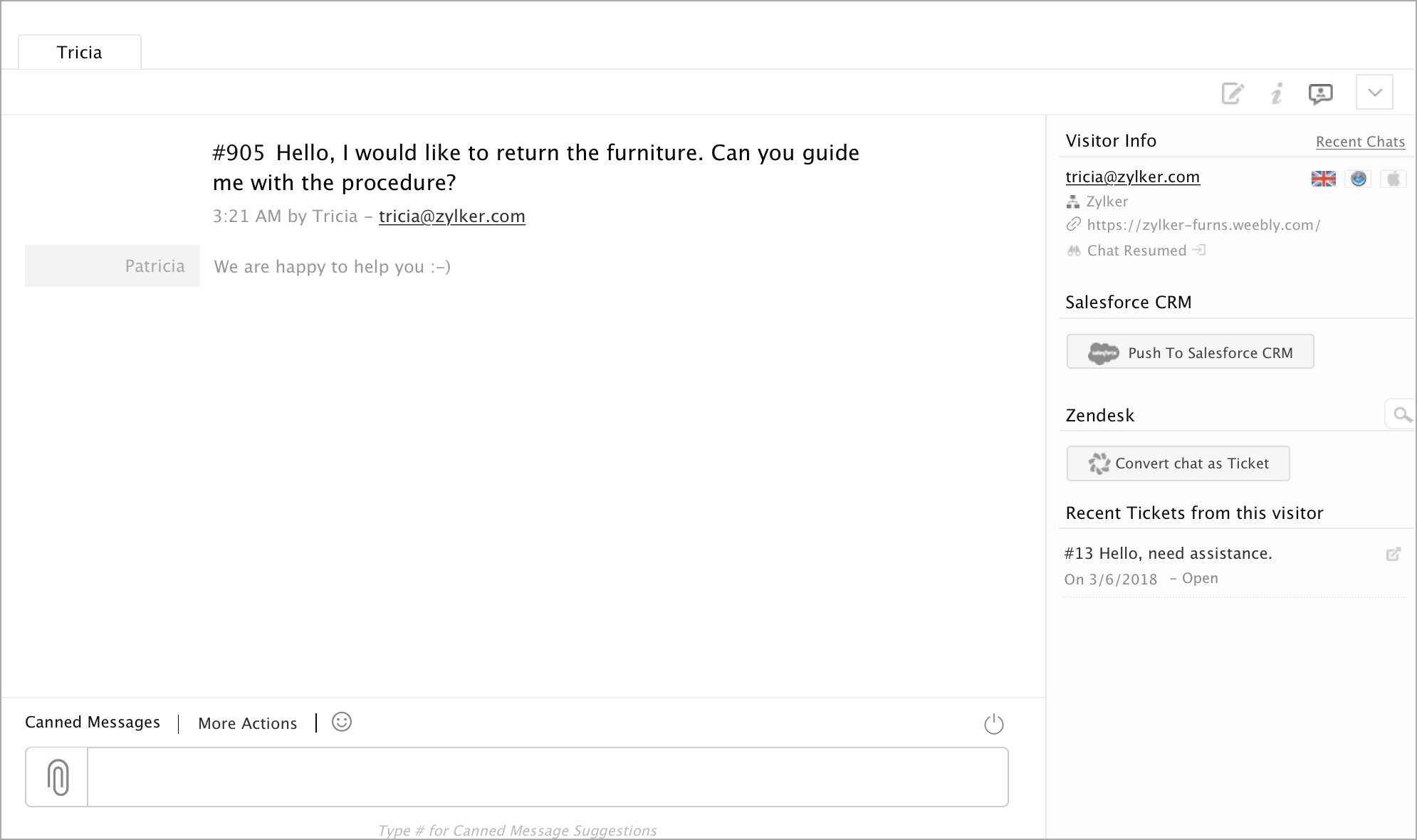Open the emoji smiley picker
This screenshot has height=840, width=1417.
point(342,722)
